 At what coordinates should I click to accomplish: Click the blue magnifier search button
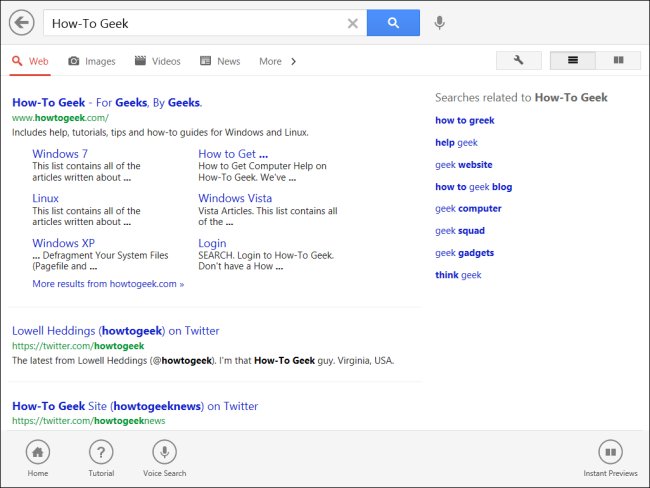point(393,23)
